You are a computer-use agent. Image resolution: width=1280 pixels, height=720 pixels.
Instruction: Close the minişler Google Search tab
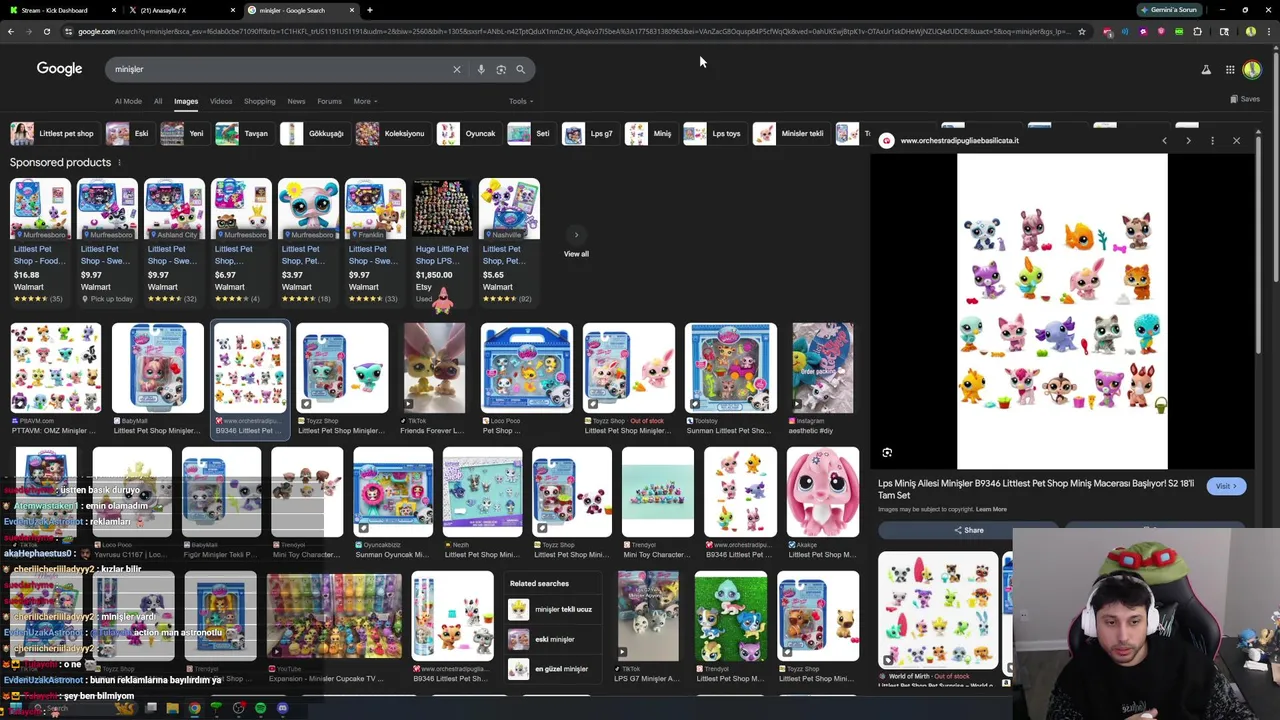[352, 10]
